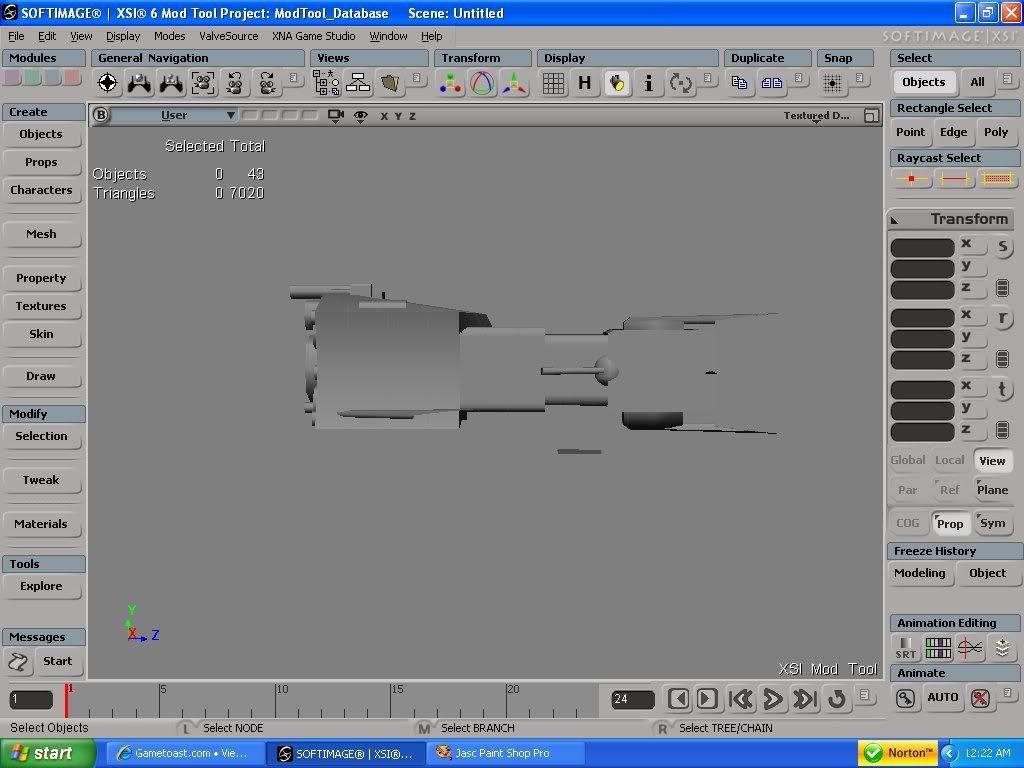Open the Display menu
This screenshot has width=1024, height=768.
click(x=123, y=36)
